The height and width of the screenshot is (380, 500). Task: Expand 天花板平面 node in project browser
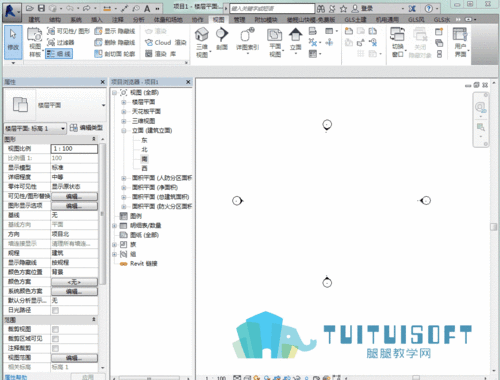pyautogui.click(x=124, y=111)
